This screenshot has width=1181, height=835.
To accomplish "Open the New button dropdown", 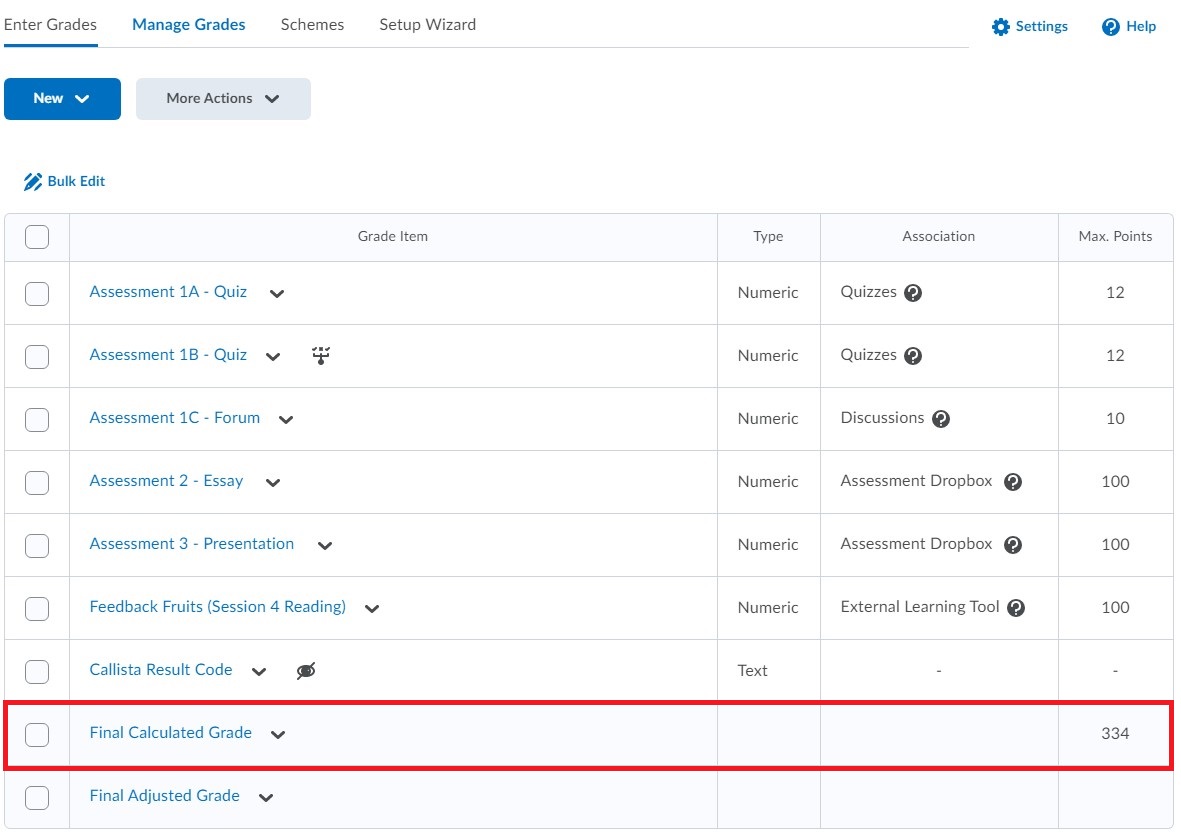I will click(x=62, y=98).
